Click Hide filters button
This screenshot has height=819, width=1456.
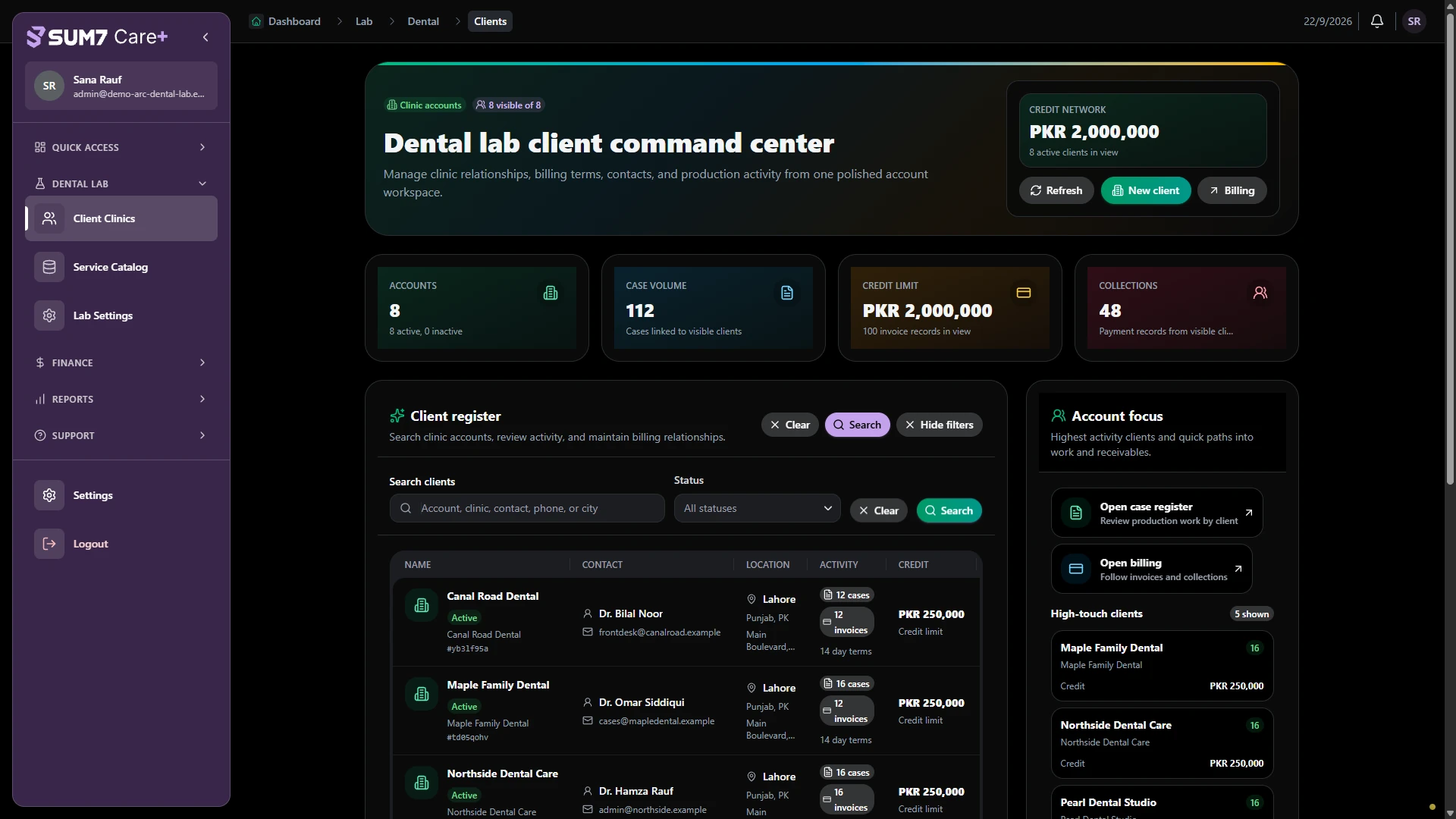pos(939,425)
